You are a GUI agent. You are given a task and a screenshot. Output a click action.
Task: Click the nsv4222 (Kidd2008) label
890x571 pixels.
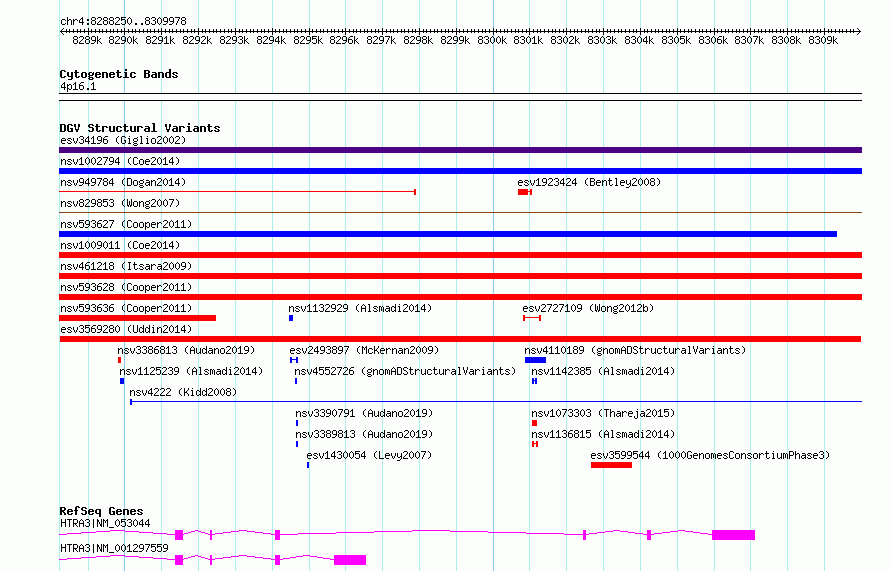pos(183,392)
